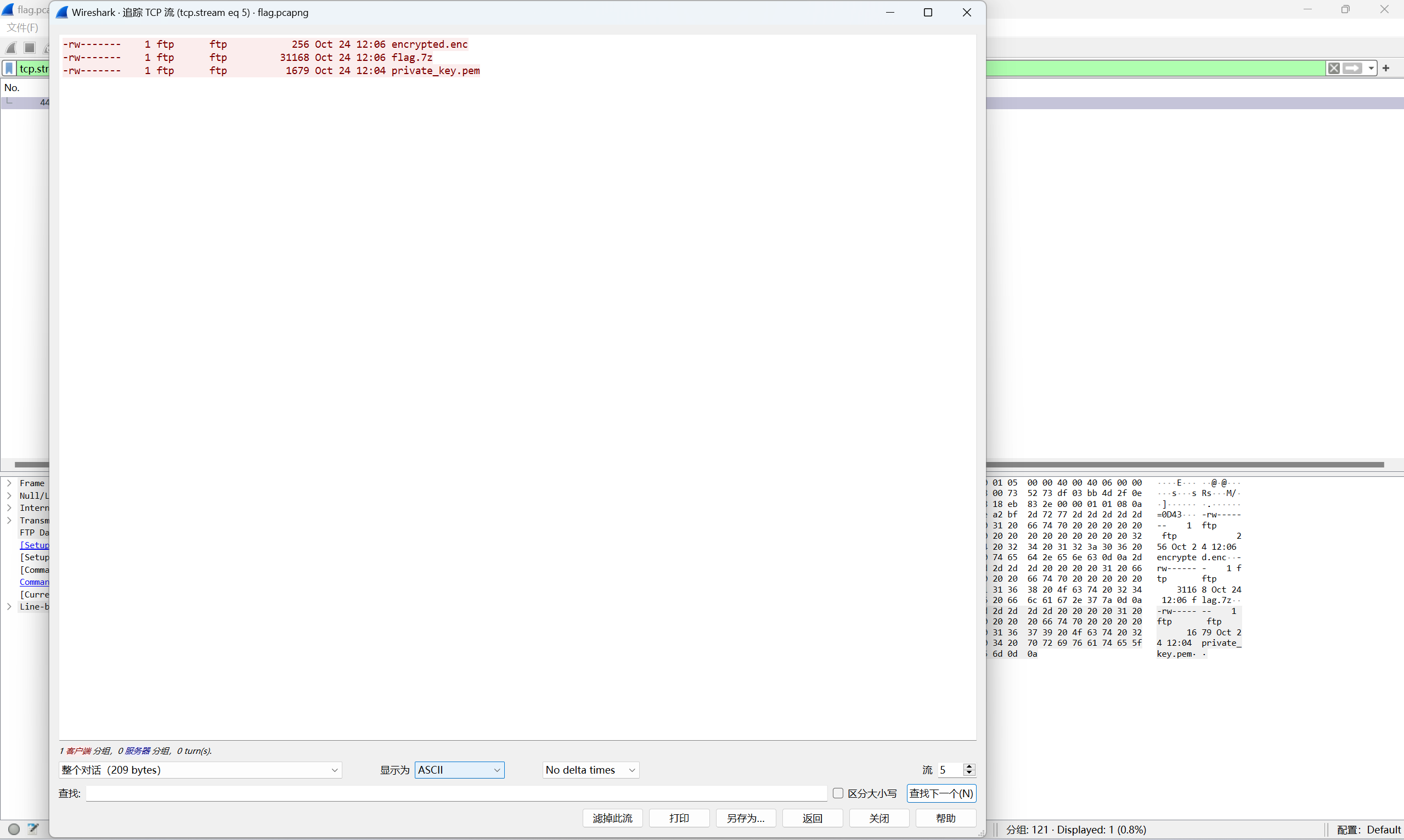Click the 配置: Default profile in status bar

(x=1368, y=829)
